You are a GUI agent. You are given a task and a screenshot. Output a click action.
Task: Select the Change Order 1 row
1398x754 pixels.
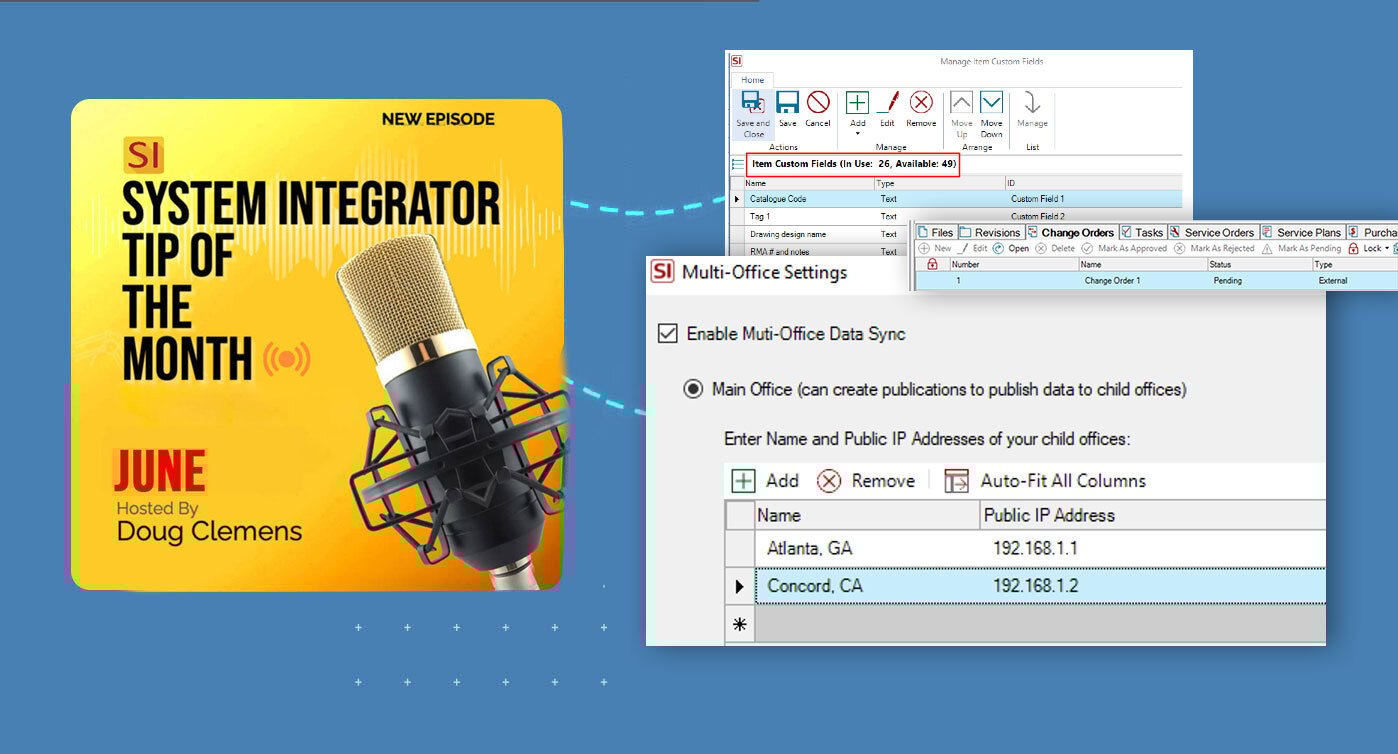point(1157,281)
